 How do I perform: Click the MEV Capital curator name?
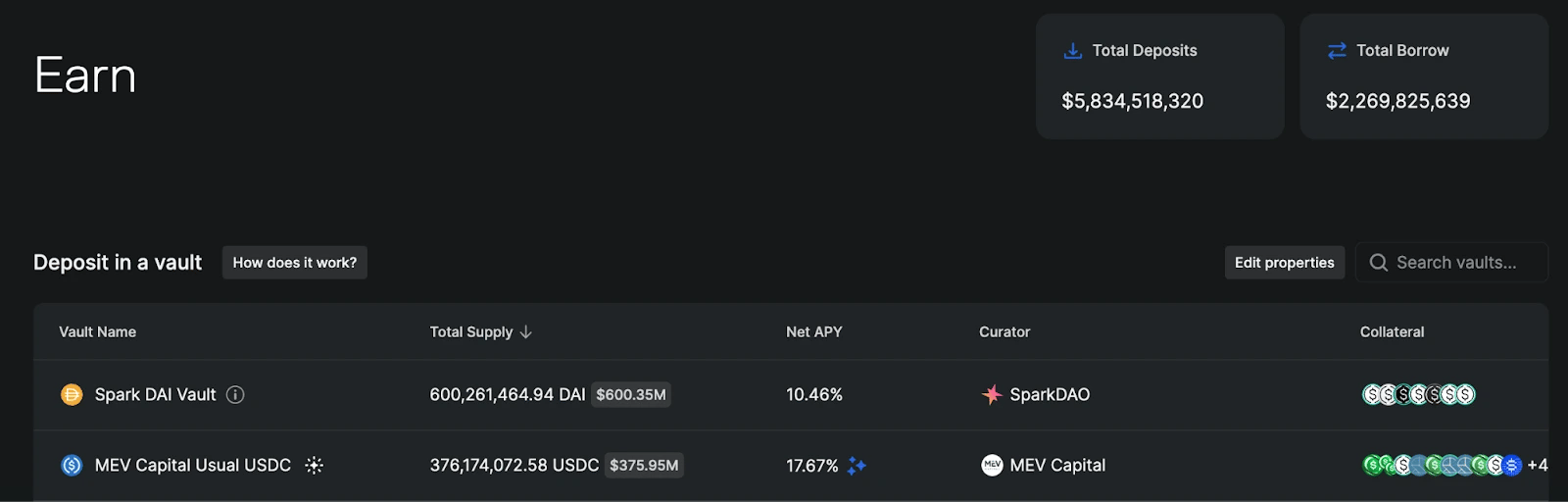pyautogui.click(x=1057, y=466)
